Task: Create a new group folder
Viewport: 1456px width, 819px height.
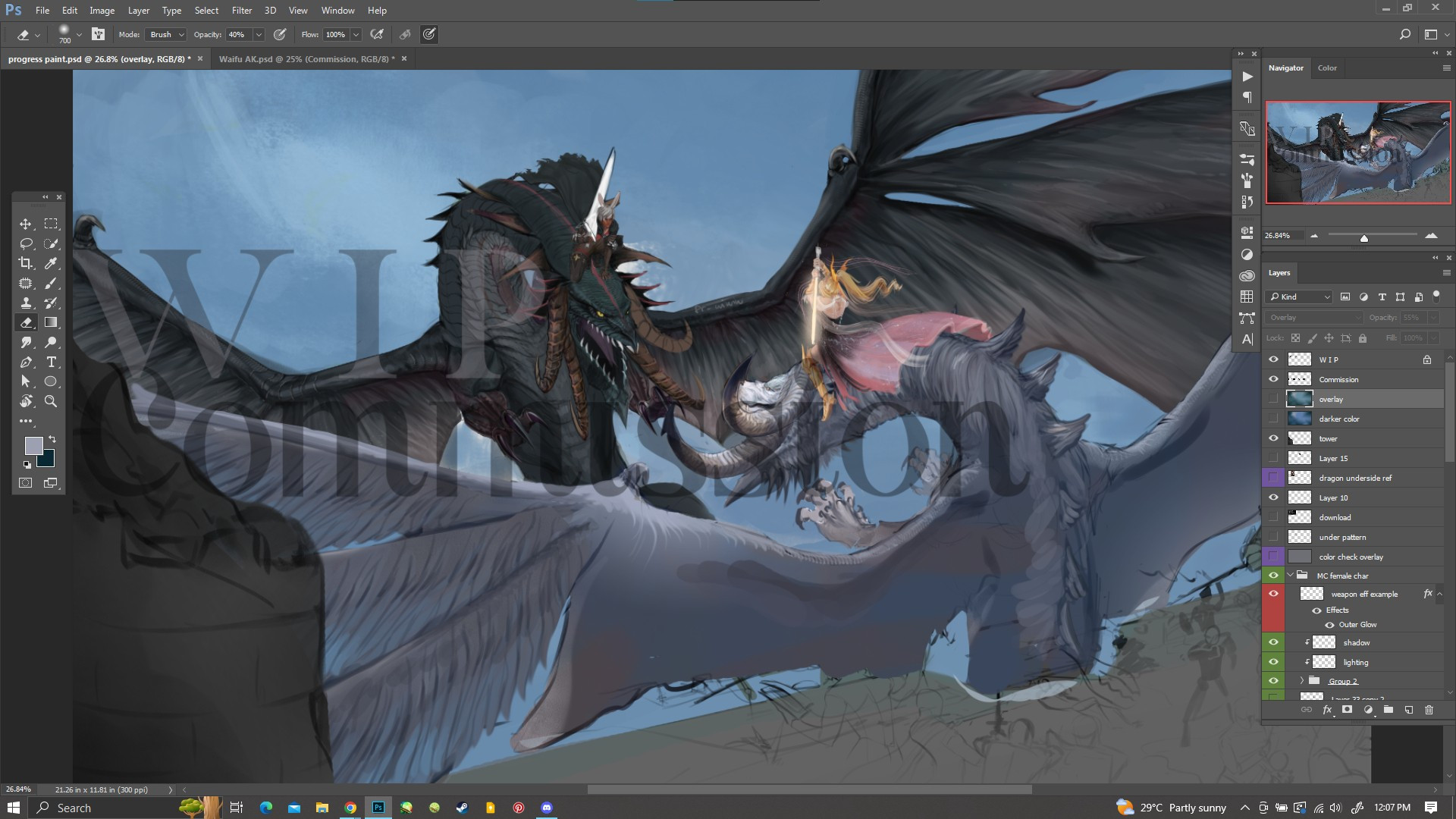Action: pyautogui.click(x=1388, y=711)
